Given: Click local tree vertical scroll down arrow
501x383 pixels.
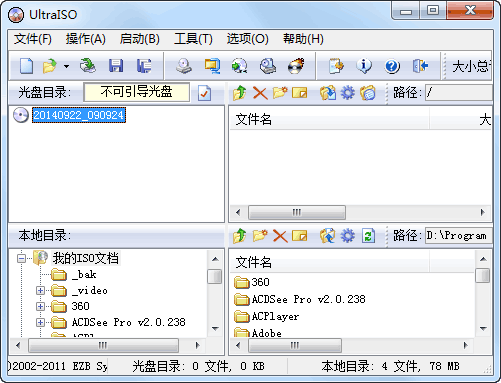Looking at the screenshot, I should coord(215,329).
